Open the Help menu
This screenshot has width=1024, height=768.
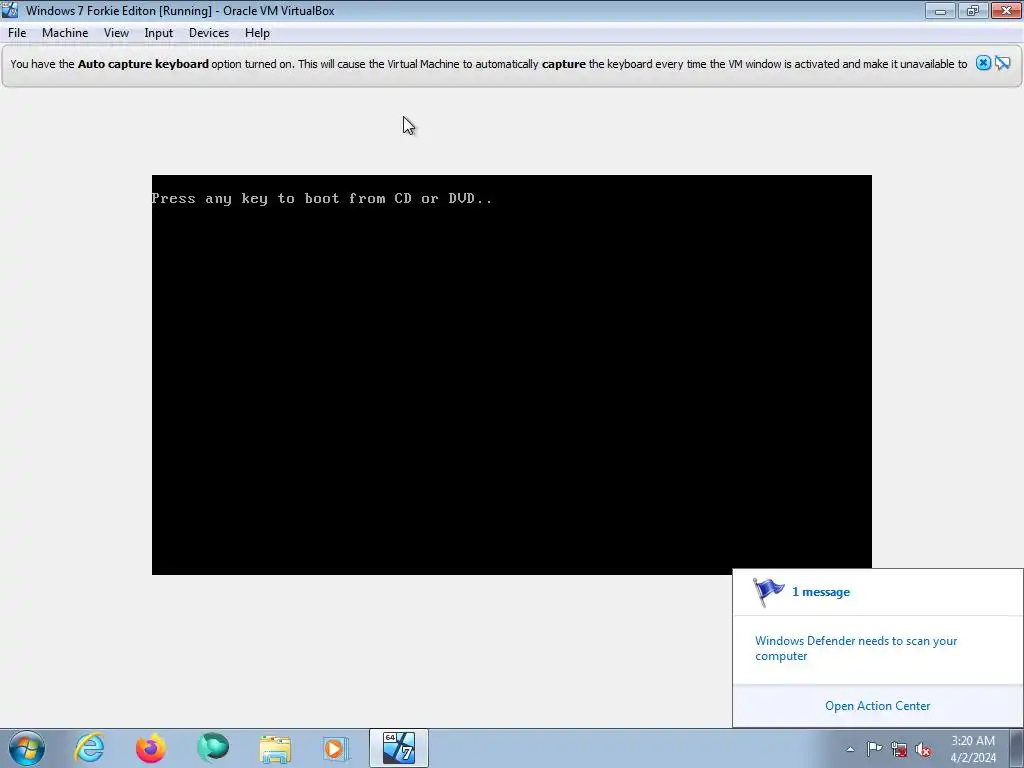coord(257,33)
